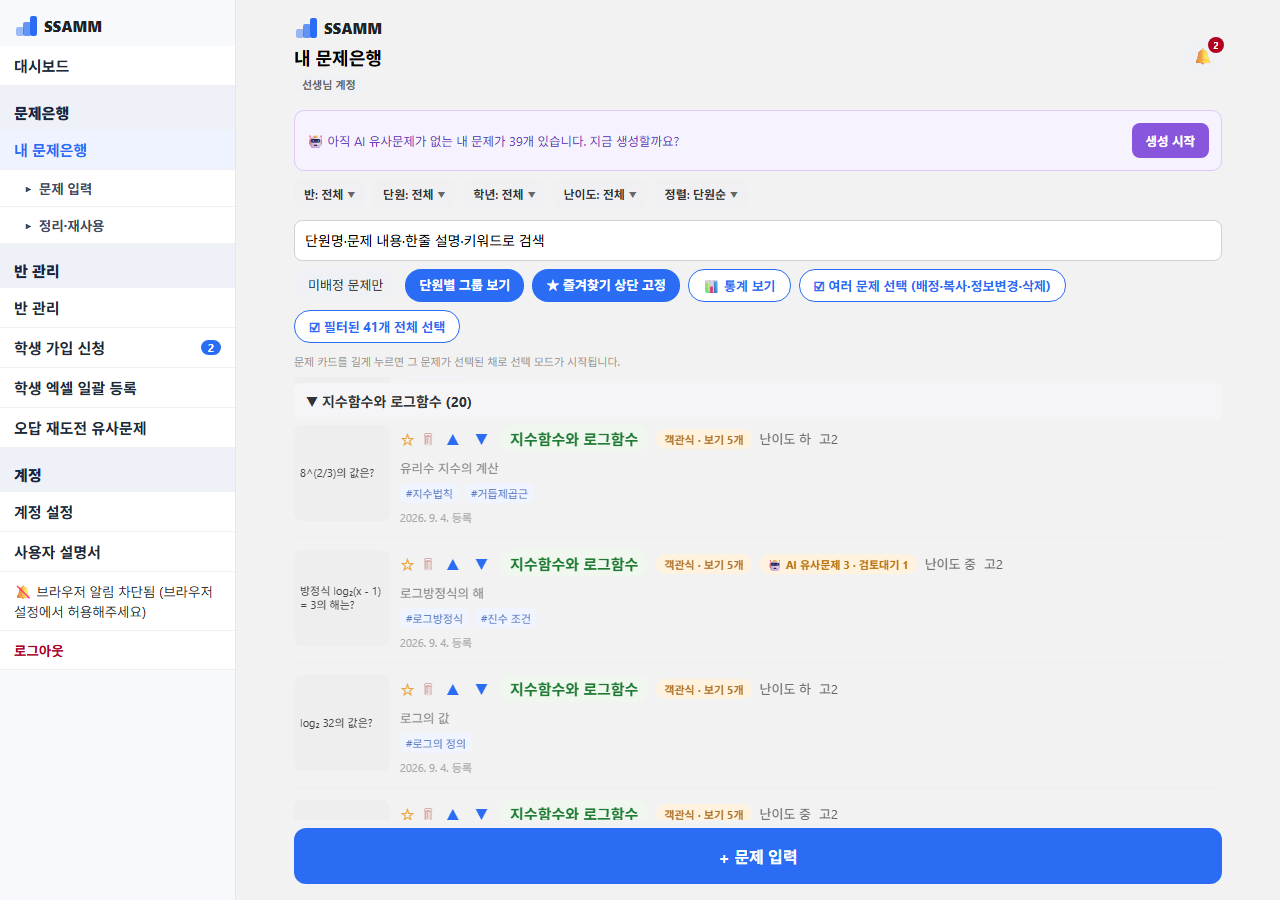Delete the 유리수 지수의 계산 problem via trash icon
Viewport: 1280px width, 900px height.
click(428, 439)
